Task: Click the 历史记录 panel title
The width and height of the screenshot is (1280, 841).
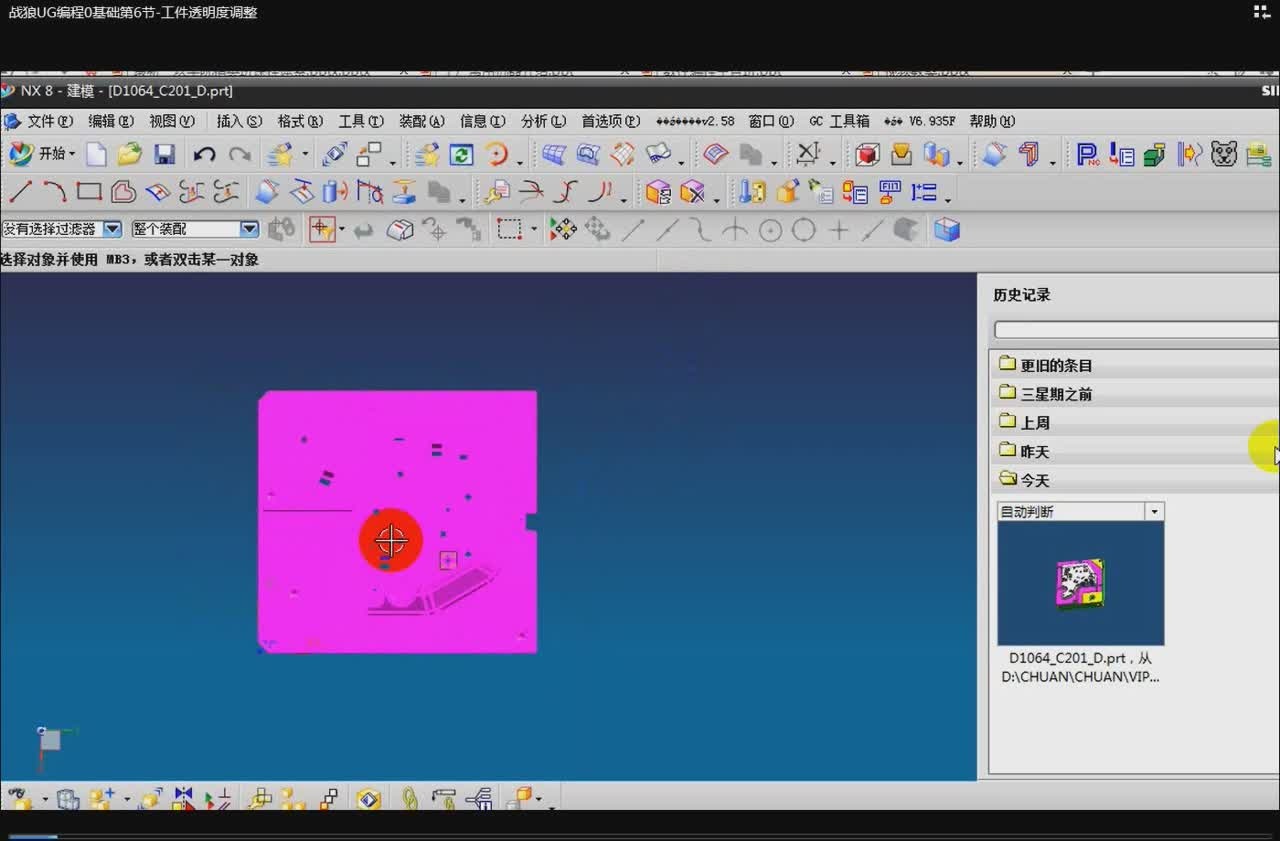Action: (x=1022, y=295)
